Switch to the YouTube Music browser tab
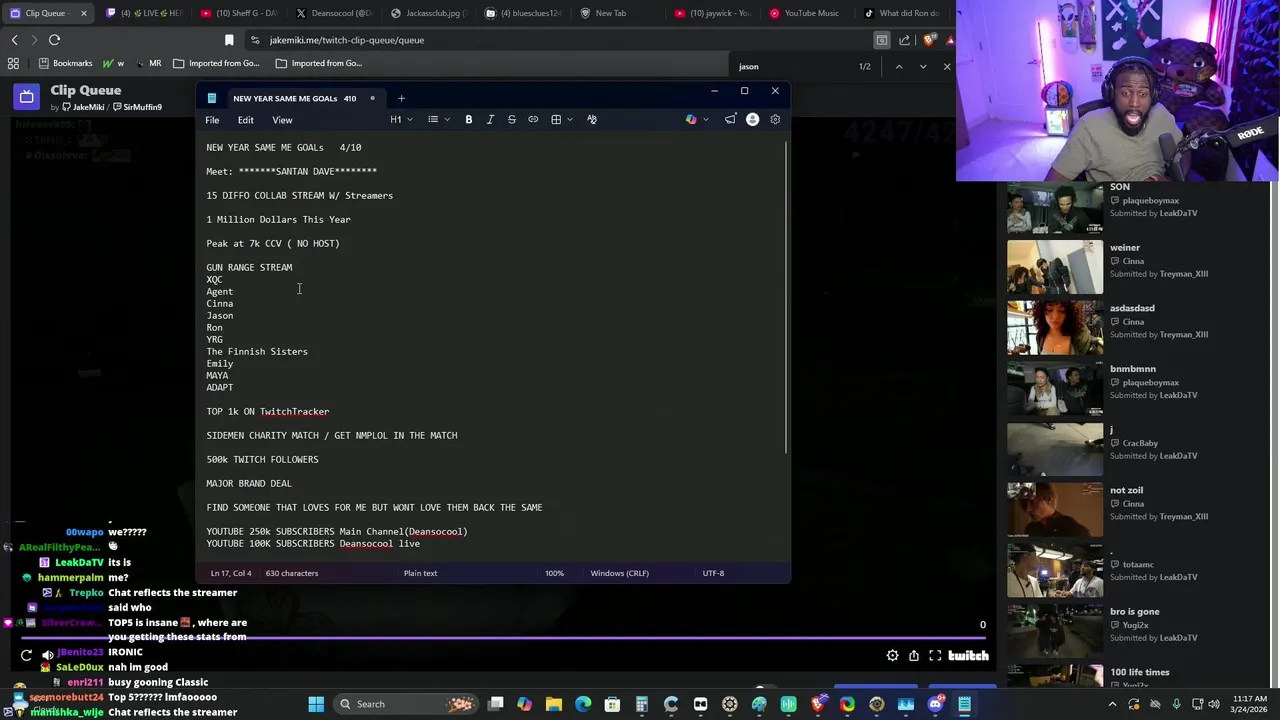 [806, 13]
